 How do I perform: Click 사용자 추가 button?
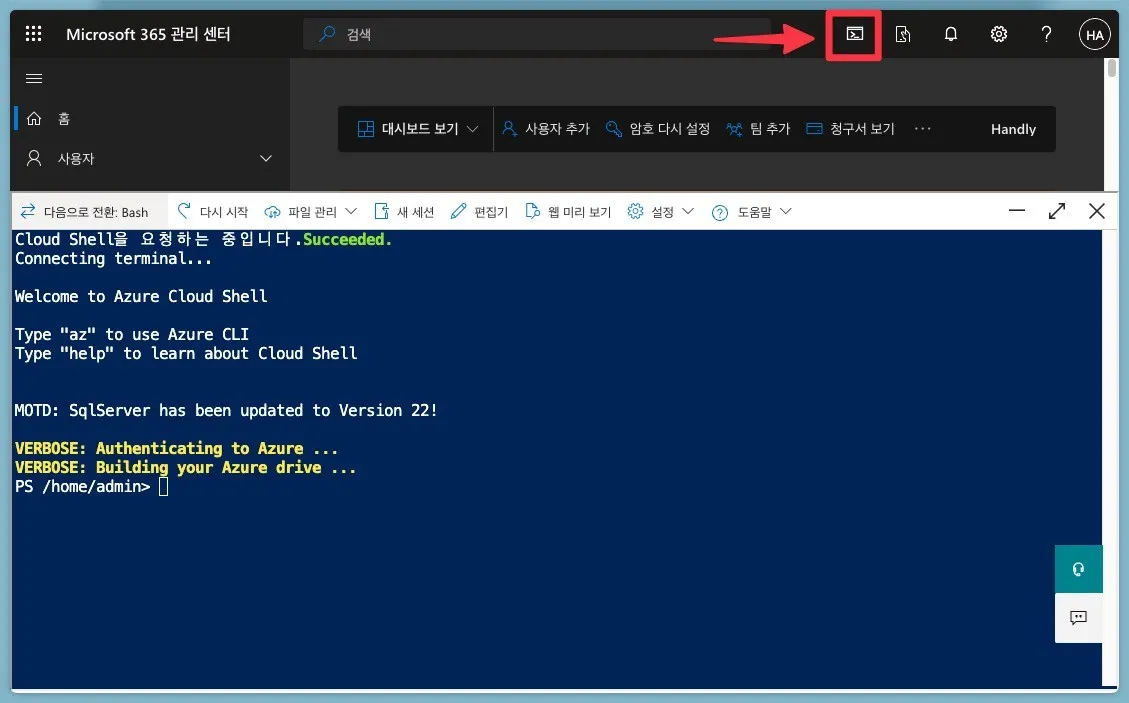tap(546, 129)
